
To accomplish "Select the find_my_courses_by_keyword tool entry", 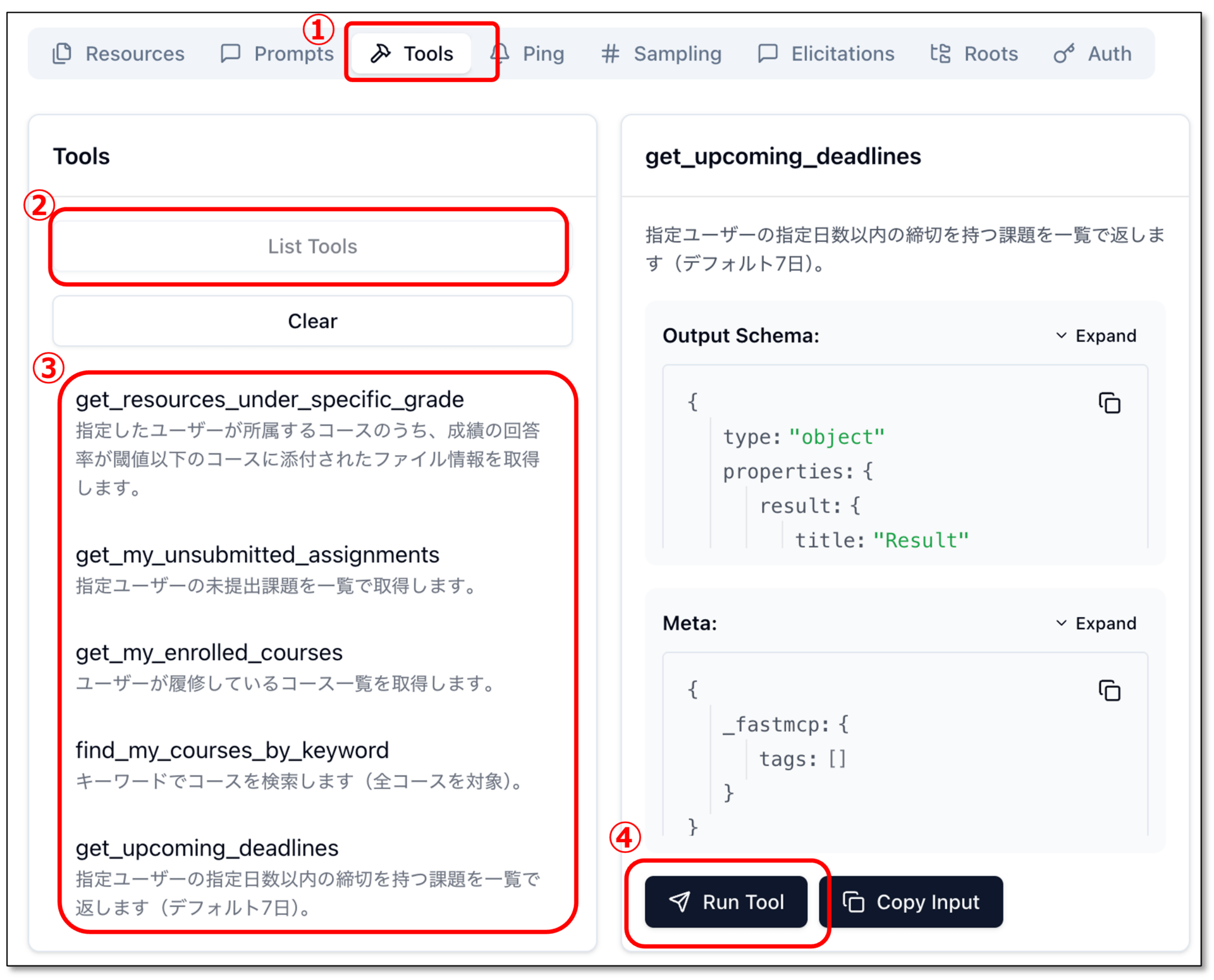I will click(232, 750).
